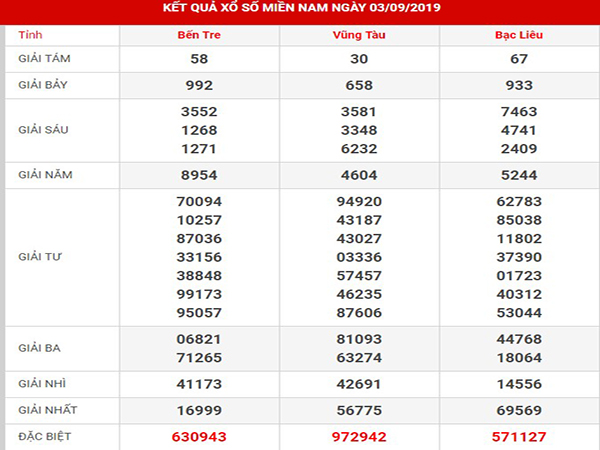This screenshot has width=600, height=450.
Task: Select the Giải Nhất row label
Action: click(x=46, y=410)
